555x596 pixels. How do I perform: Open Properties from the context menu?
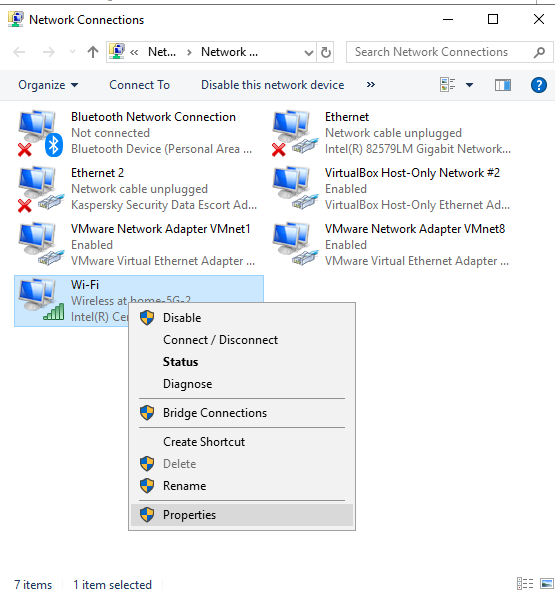(242, 515)
